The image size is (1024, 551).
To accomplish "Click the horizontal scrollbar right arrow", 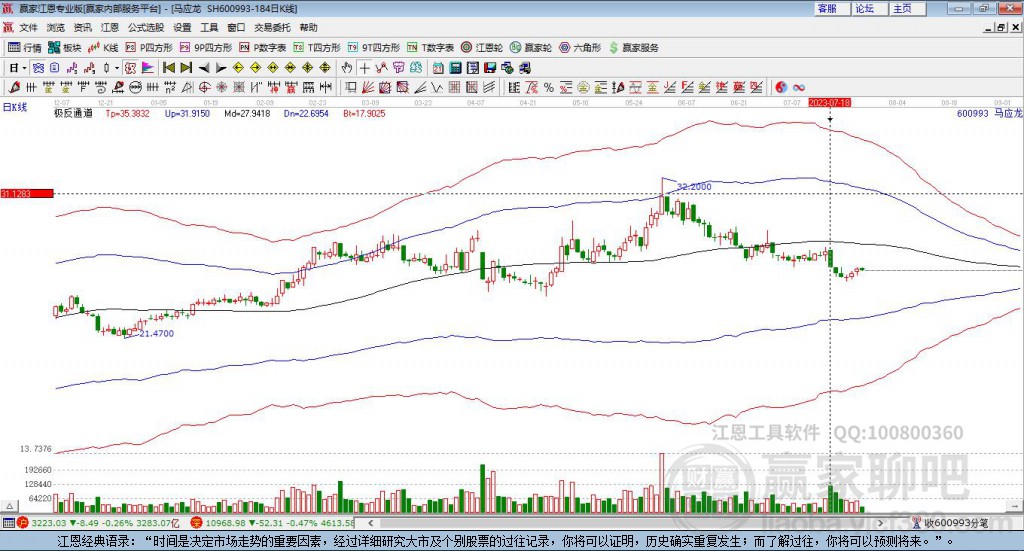I will (880, 523).
